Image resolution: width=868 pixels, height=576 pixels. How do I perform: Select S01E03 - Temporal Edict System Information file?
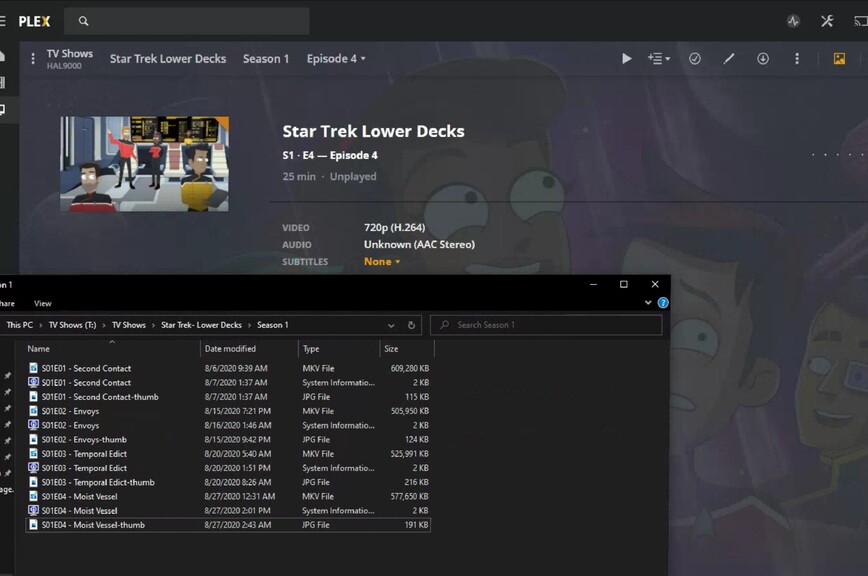pos(228,468)
